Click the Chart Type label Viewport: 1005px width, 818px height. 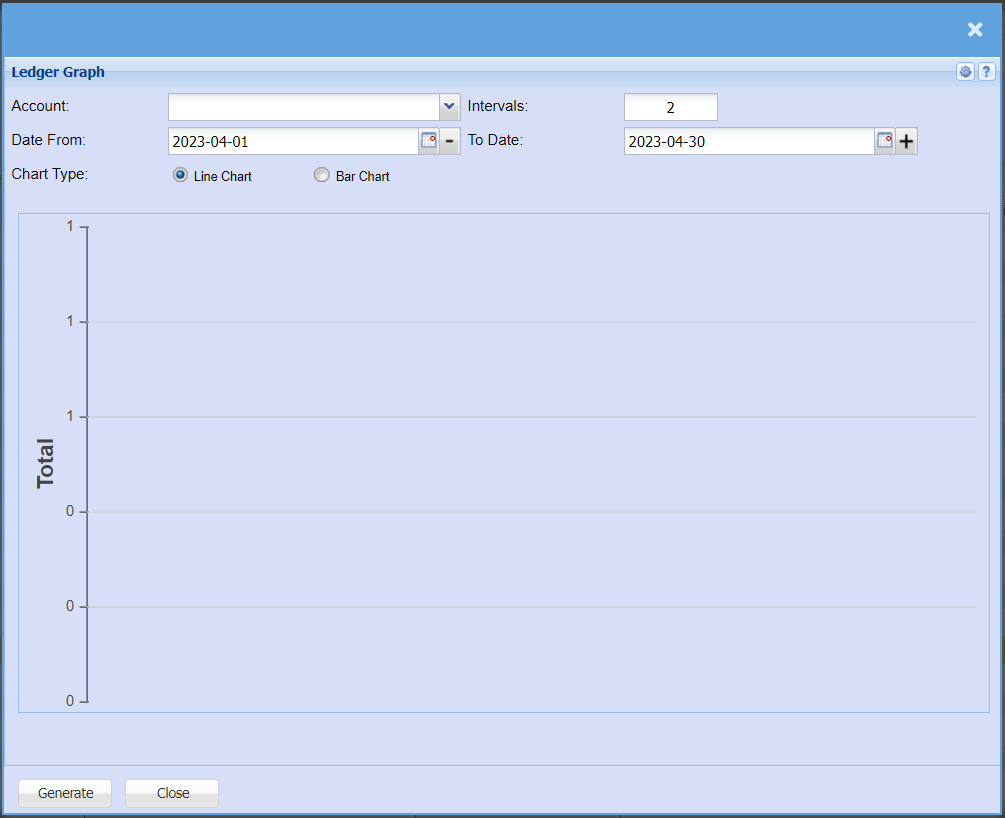[x=49, y=174]
